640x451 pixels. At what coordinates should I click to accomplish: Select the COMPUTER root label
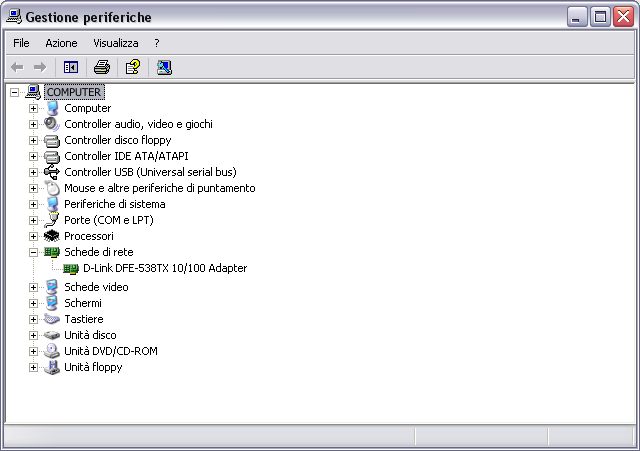[x=74, y=92]
